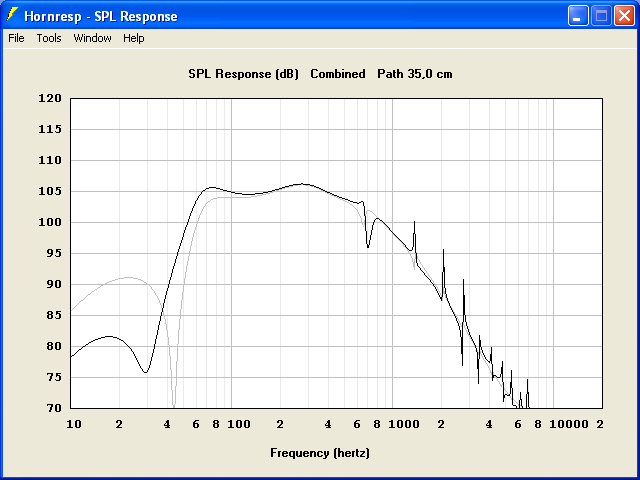Click the Hornresp lightning bolt title icon
The height and width of the screenshot is (480, 640).
[12, 15]
